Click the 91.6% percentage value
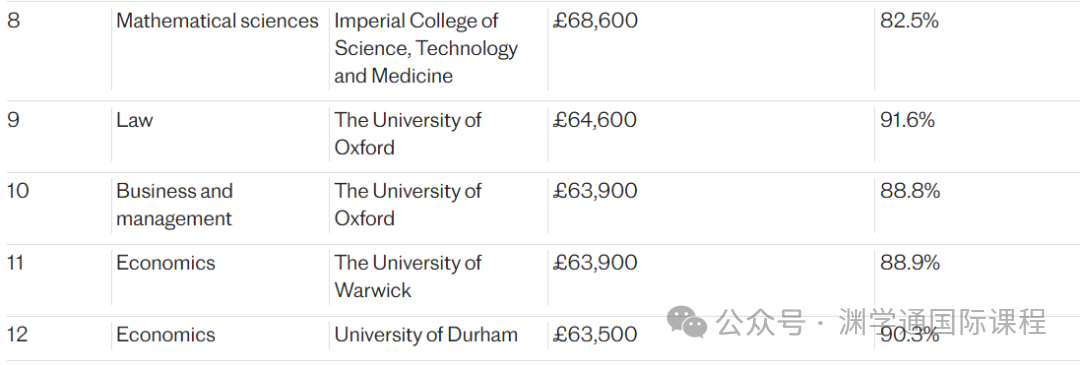The width and height of the screenshot is (1080, 365). [908, 120]
